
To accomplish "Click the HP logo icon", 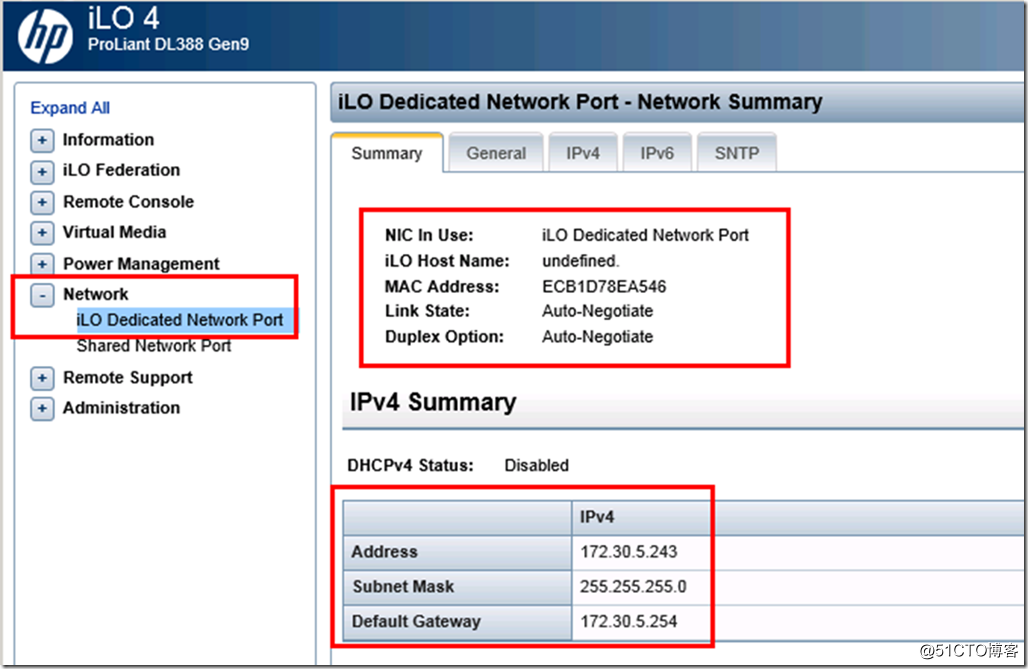I will [46, 35].
